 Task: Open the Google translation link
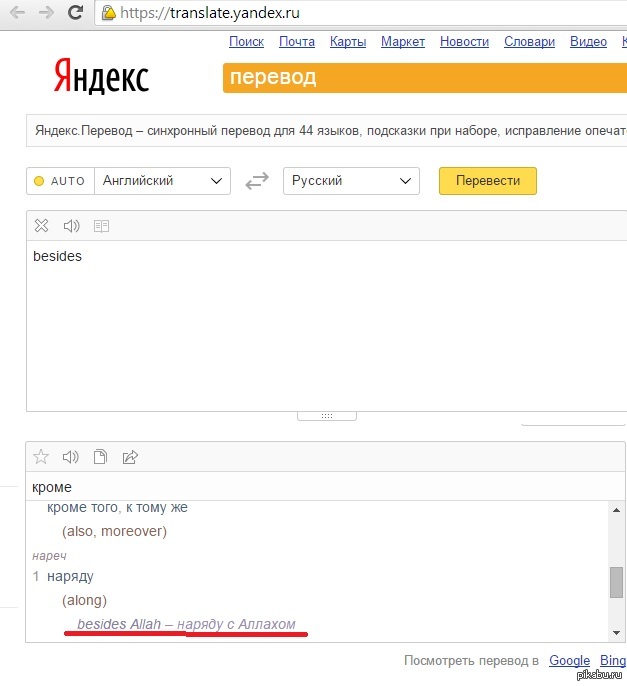569,660
